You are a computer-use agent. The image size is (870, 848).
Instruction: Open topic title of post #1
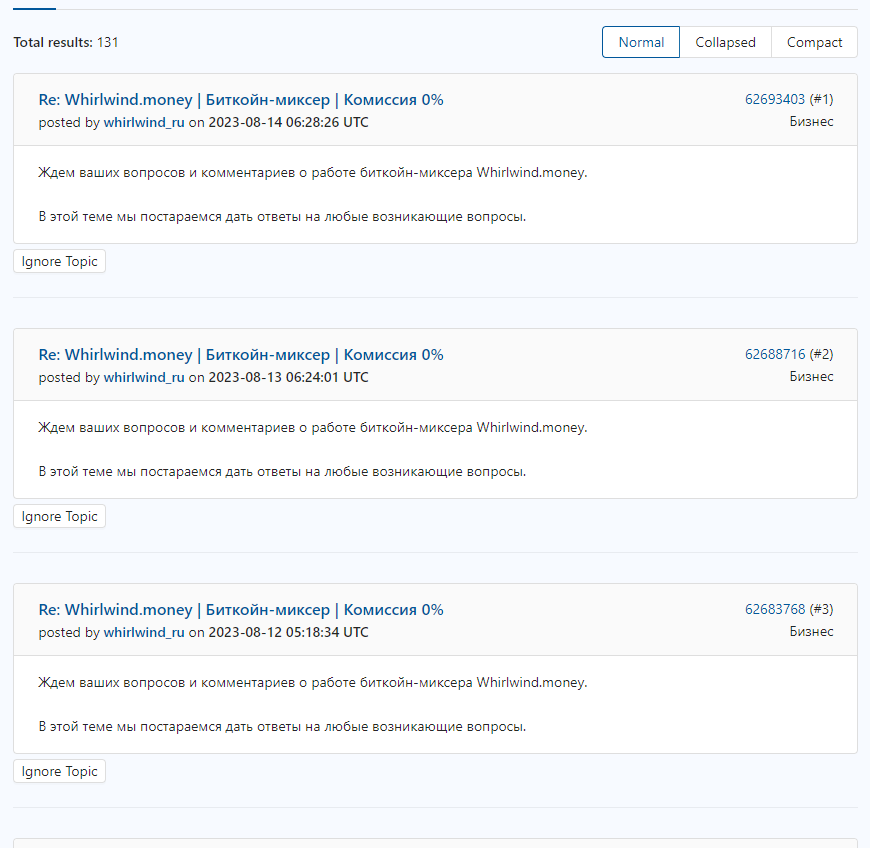[241, 100]
